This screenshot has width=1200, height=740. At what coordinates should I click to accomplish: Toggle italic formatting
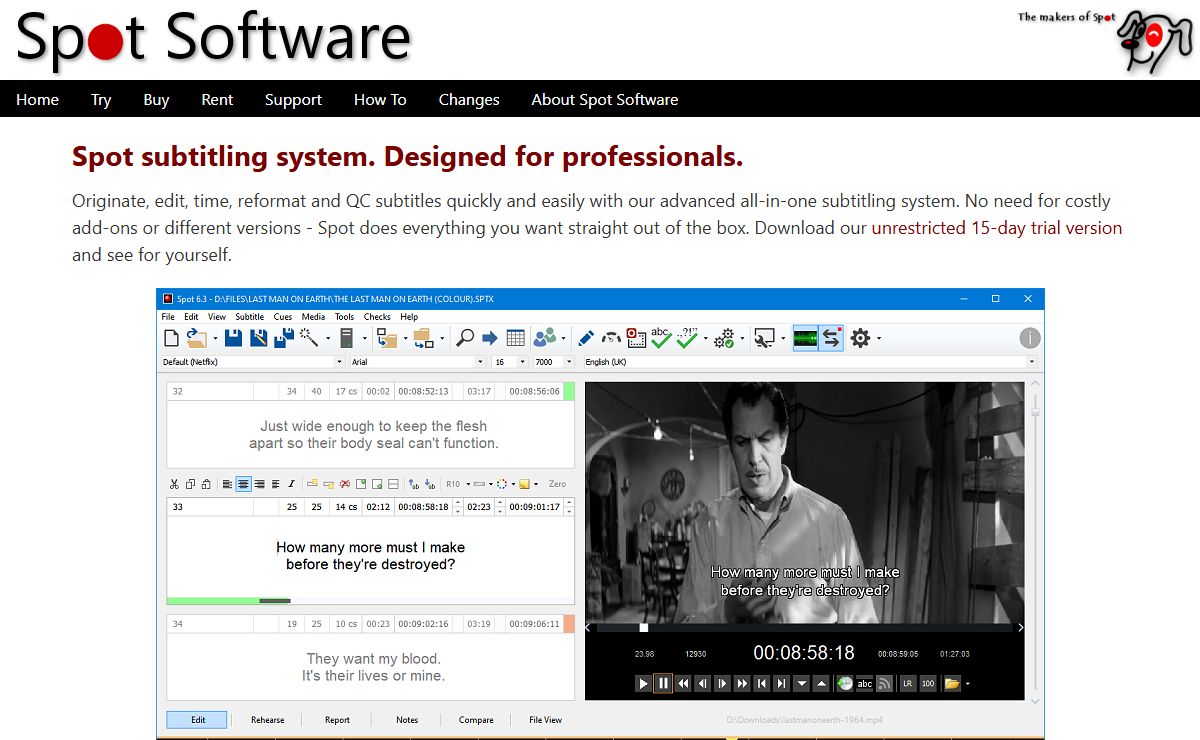(x=291, y=484)
